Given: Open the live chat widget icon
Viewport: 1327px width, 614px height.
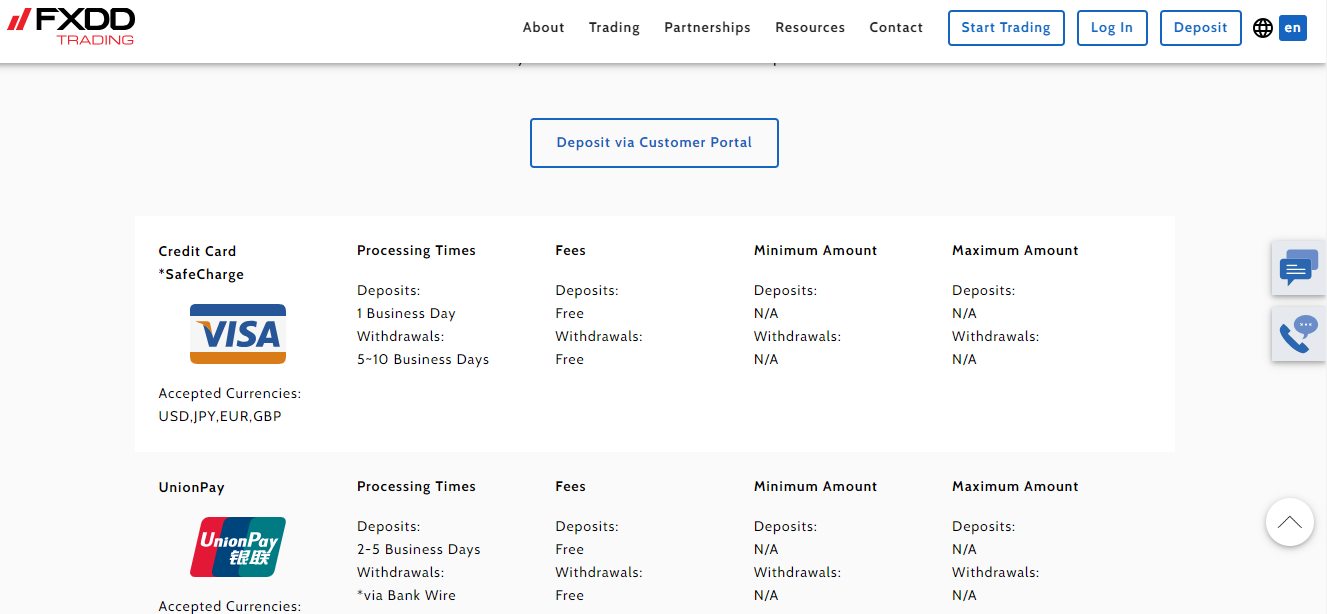Looking at the screenshot, I should coord(1298,268).
